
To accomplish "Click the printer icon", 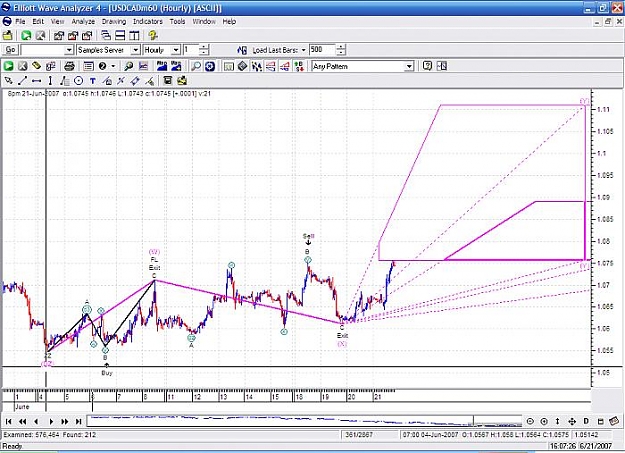I will click(x=69, y=66).
